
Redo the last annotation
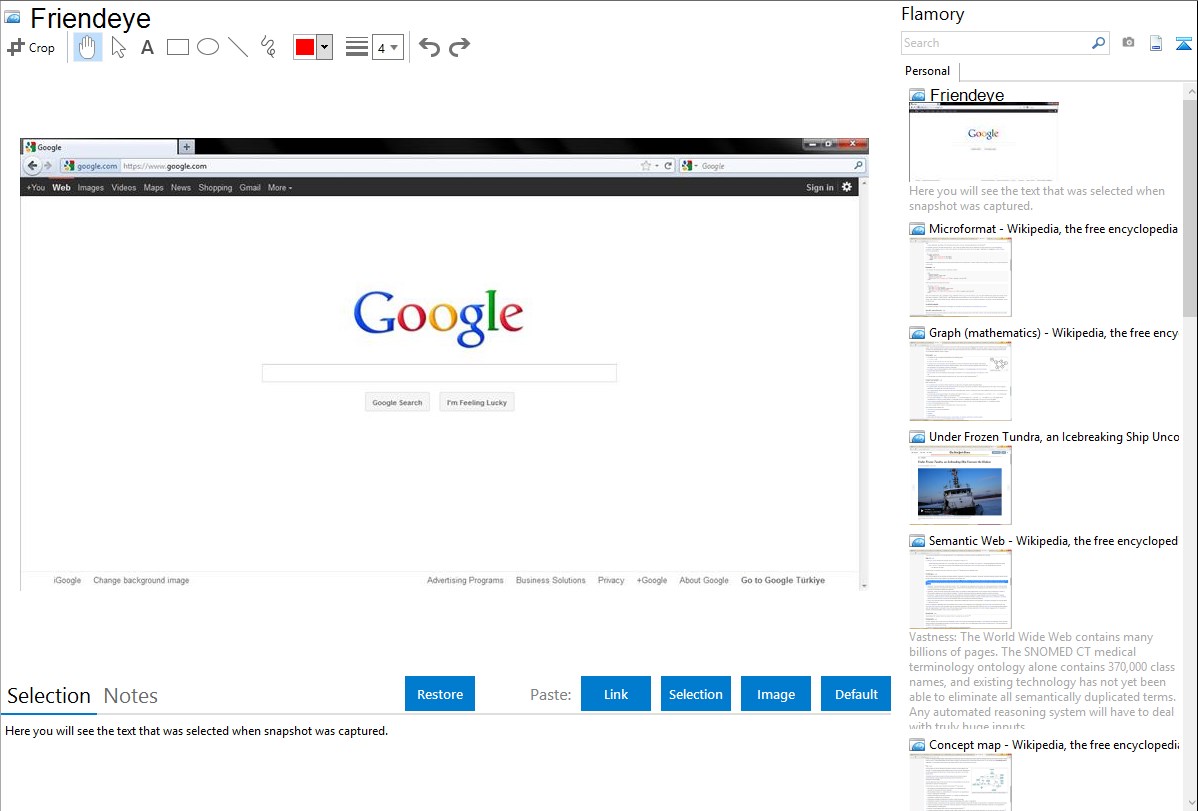[x=459, y=47]
